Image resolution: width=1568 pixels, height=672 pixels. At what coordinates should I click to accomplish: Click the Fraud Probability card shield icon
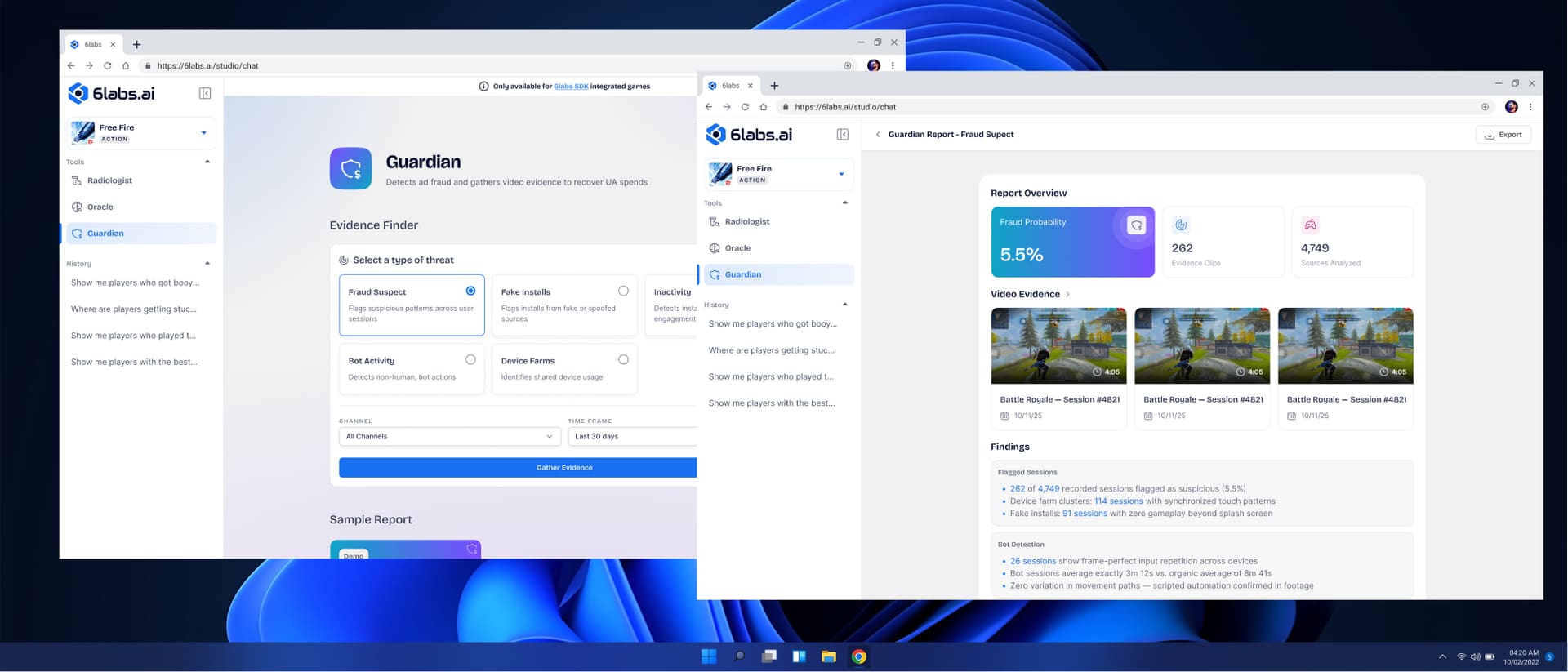pos(1136,225)
